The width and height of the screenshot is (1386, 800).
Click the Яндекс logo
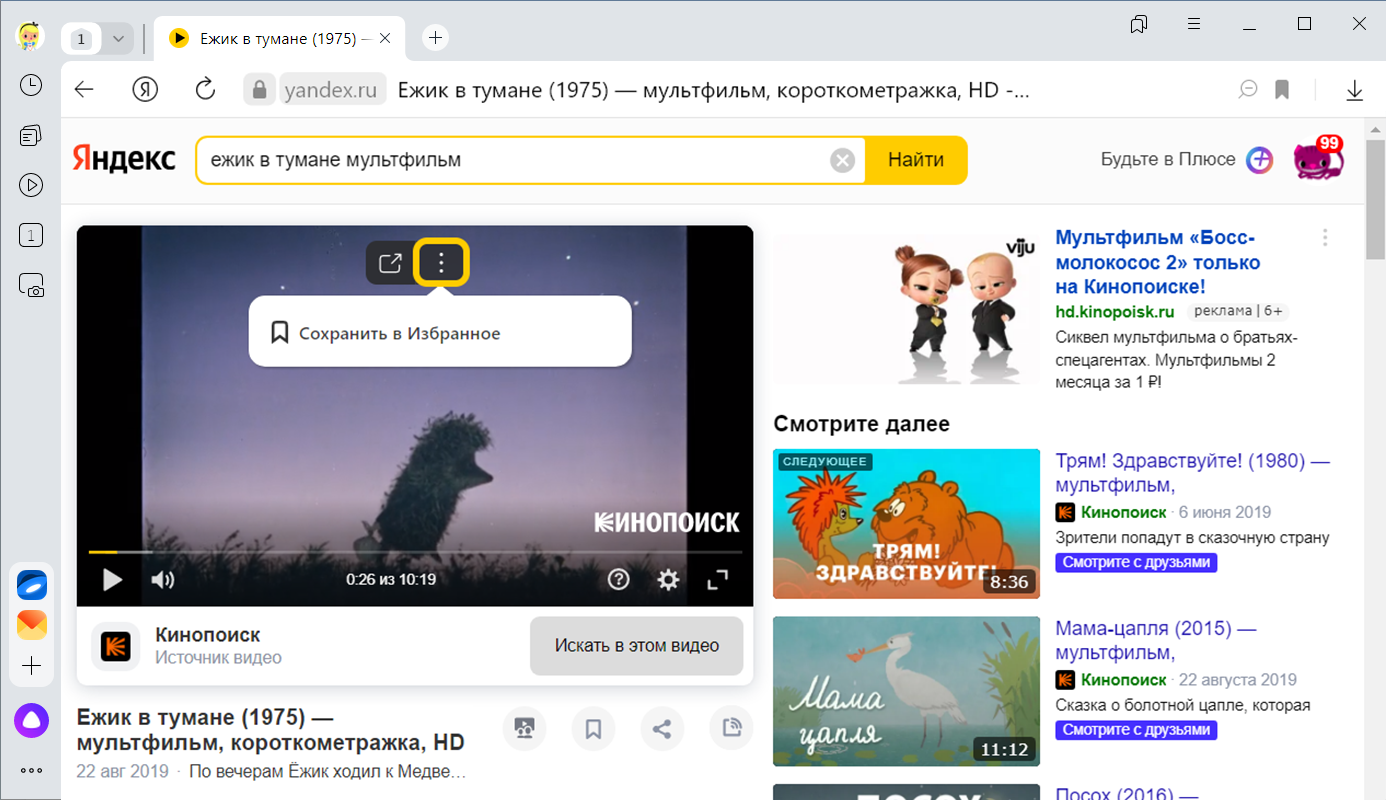pos(124,159)
